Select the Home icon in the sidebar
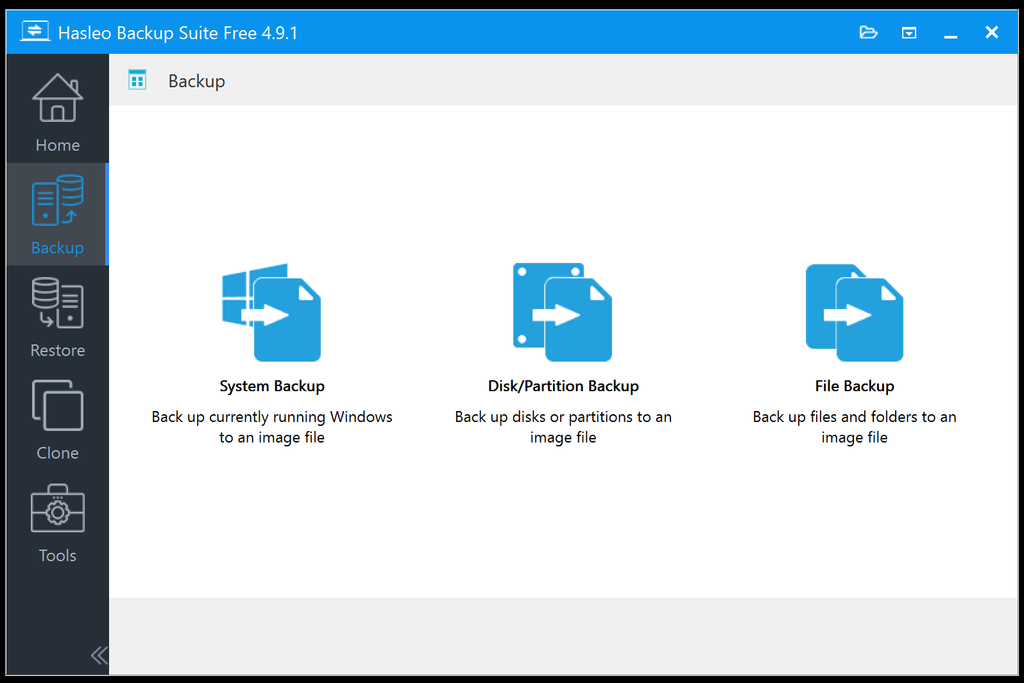This screenshot has height=683, width=1024. pyautogui.click(x=57, y=97)
